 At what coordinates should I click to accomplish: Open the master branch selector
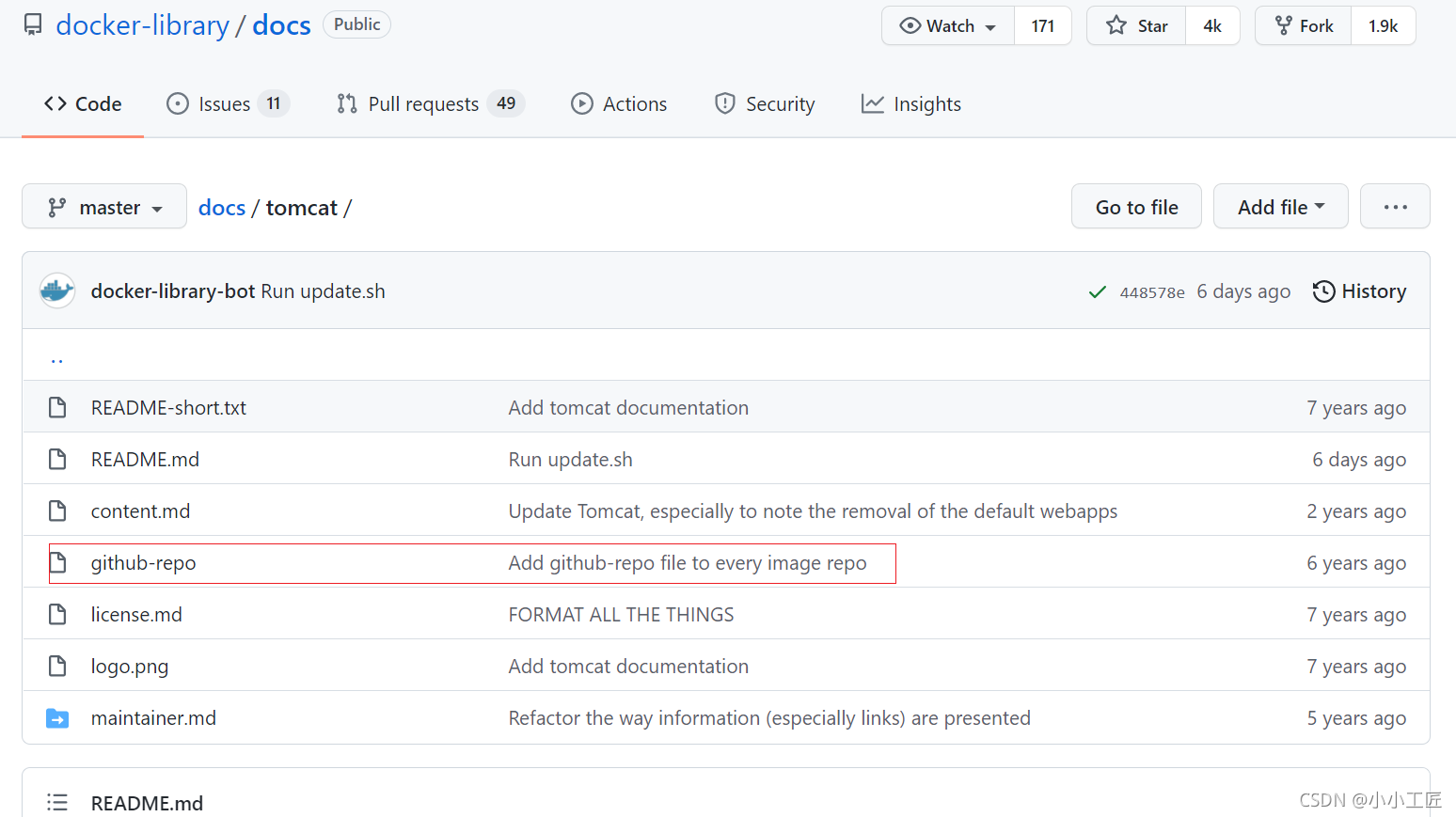coord(103,206)
